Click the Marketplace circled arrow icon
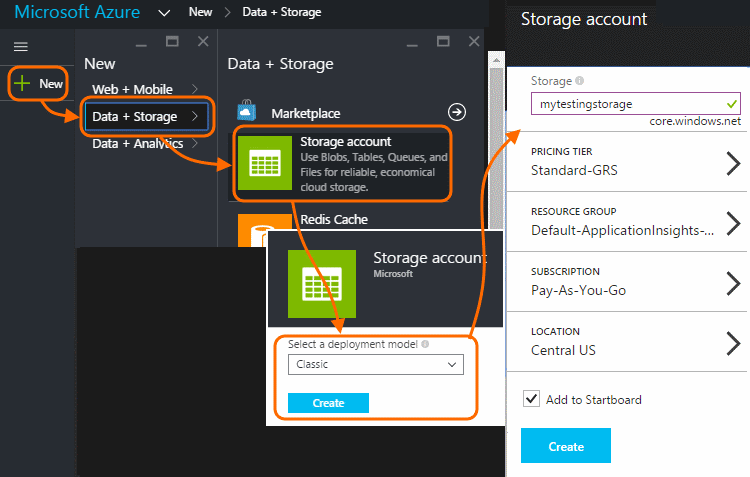 tap(457, 112)
